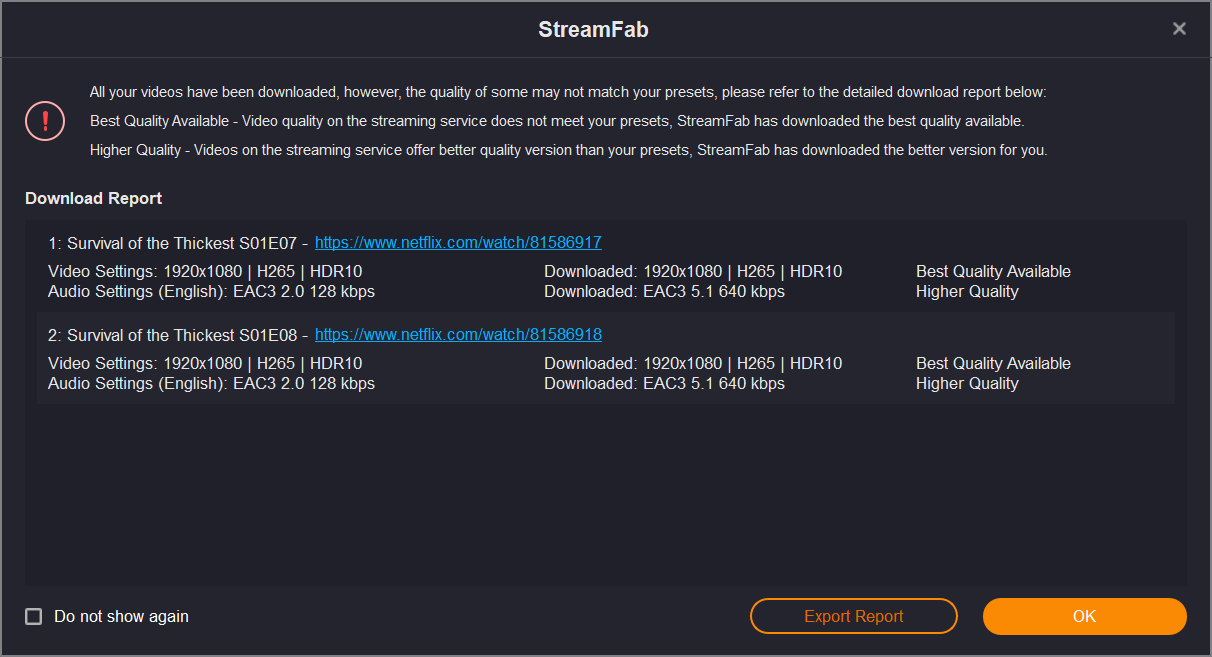Viewport: 1212px width, 657px height.
Task: Click the Video Settings line for S01E08
Action: (x=205, y=363)
